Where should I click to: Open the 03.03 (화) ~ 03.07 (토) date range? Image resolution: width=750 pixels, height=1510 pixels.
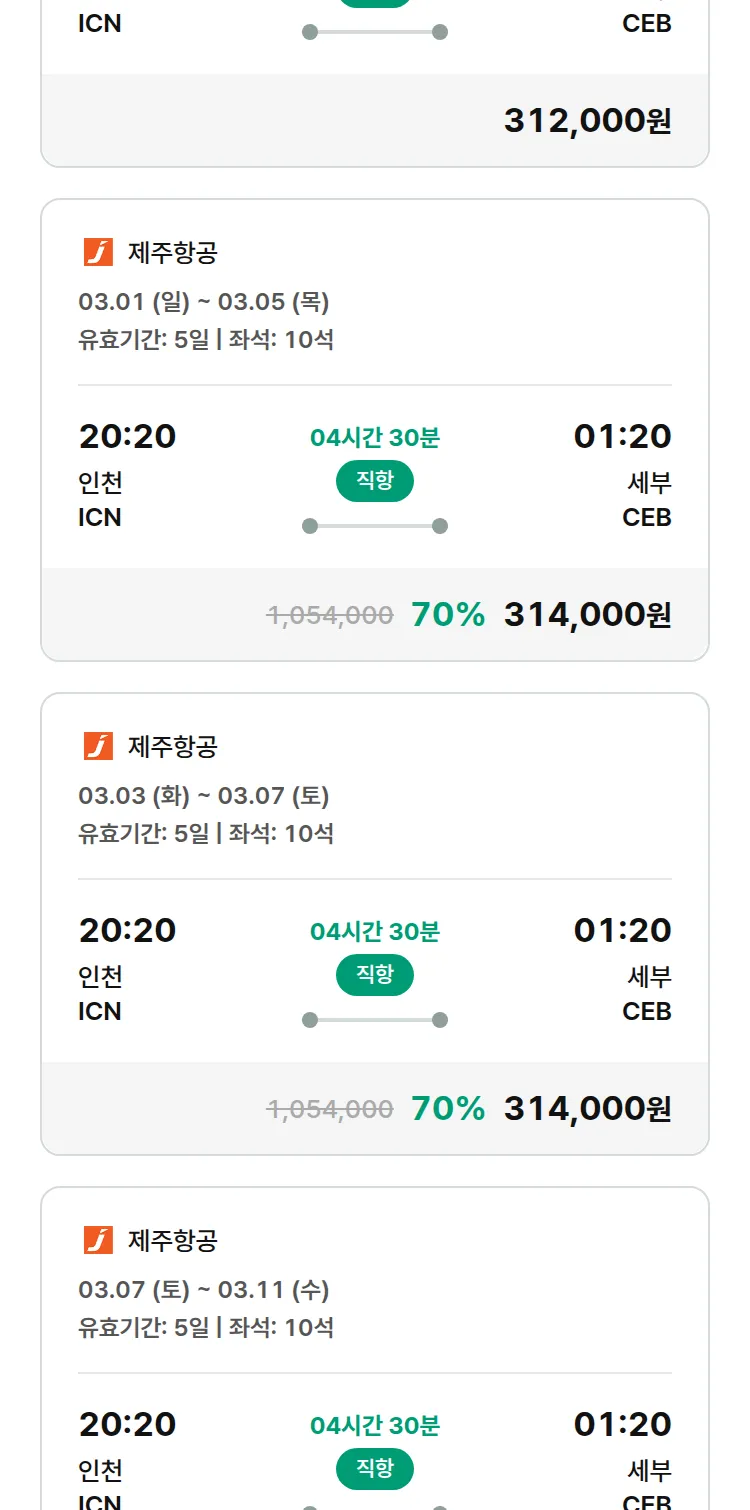coord(204,795)
